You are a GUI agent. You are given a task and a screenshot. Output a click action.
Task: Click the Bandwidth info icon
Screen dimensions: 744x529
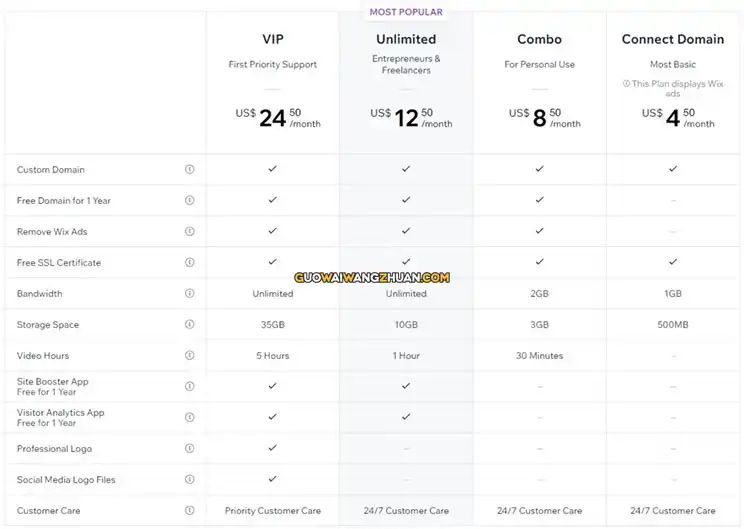coord(189,293)
